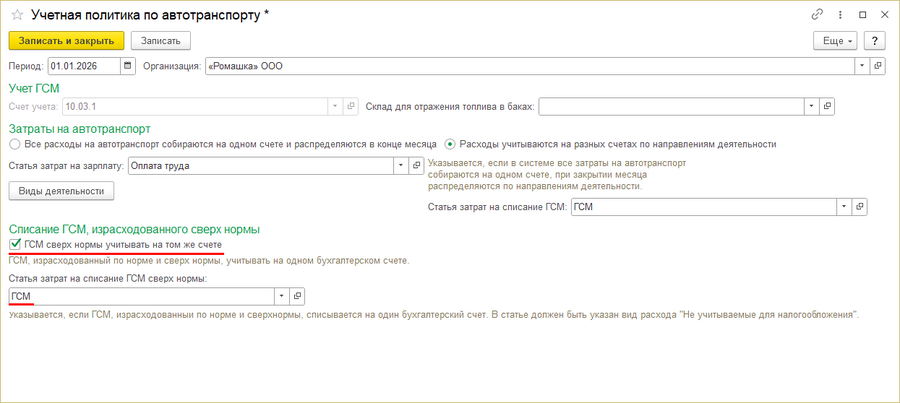Open the fuel tank warehouse record icon
This screenshot has height=403, width=900.
point(827,106)
